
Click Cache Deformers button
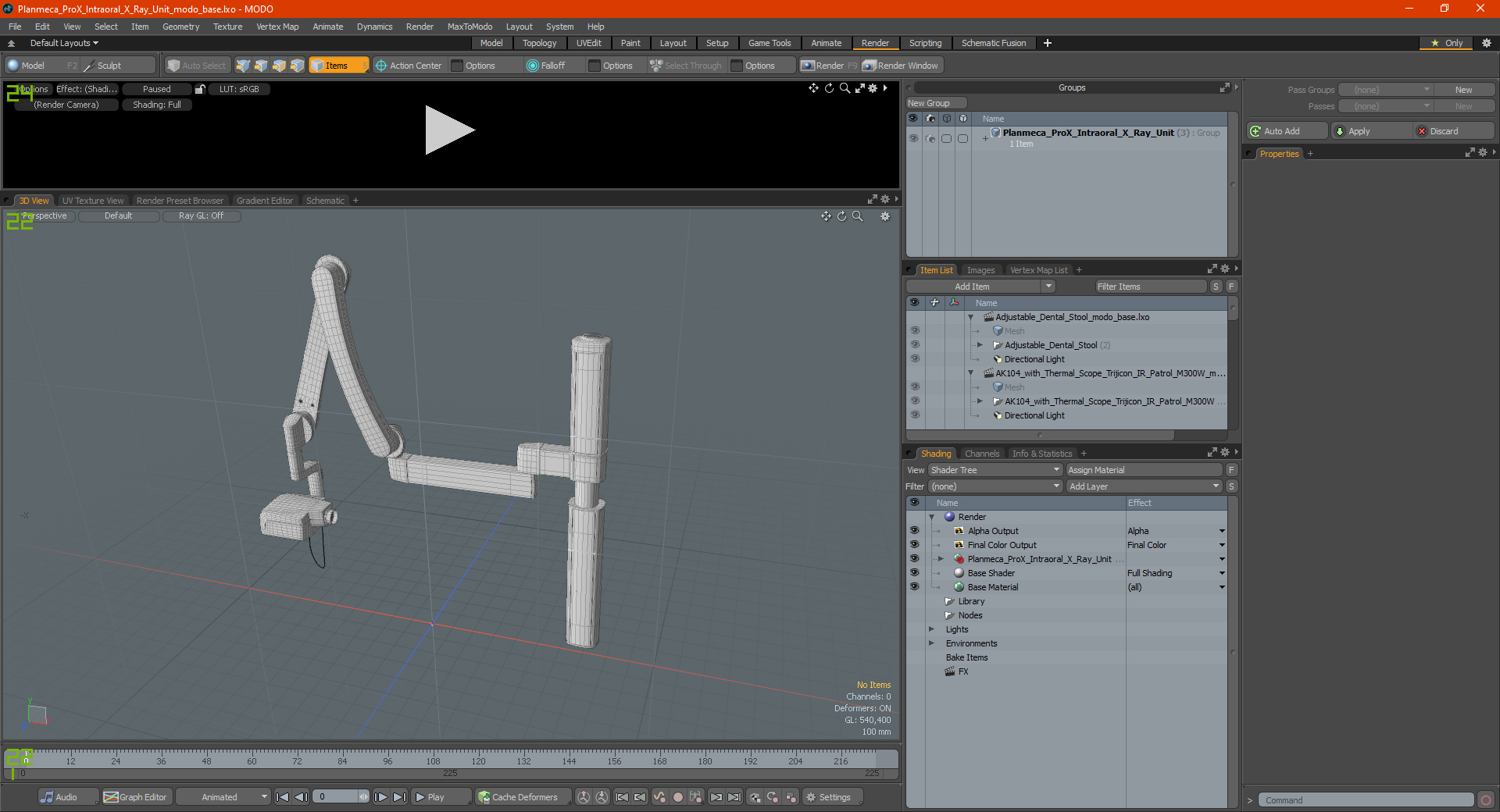522,797
